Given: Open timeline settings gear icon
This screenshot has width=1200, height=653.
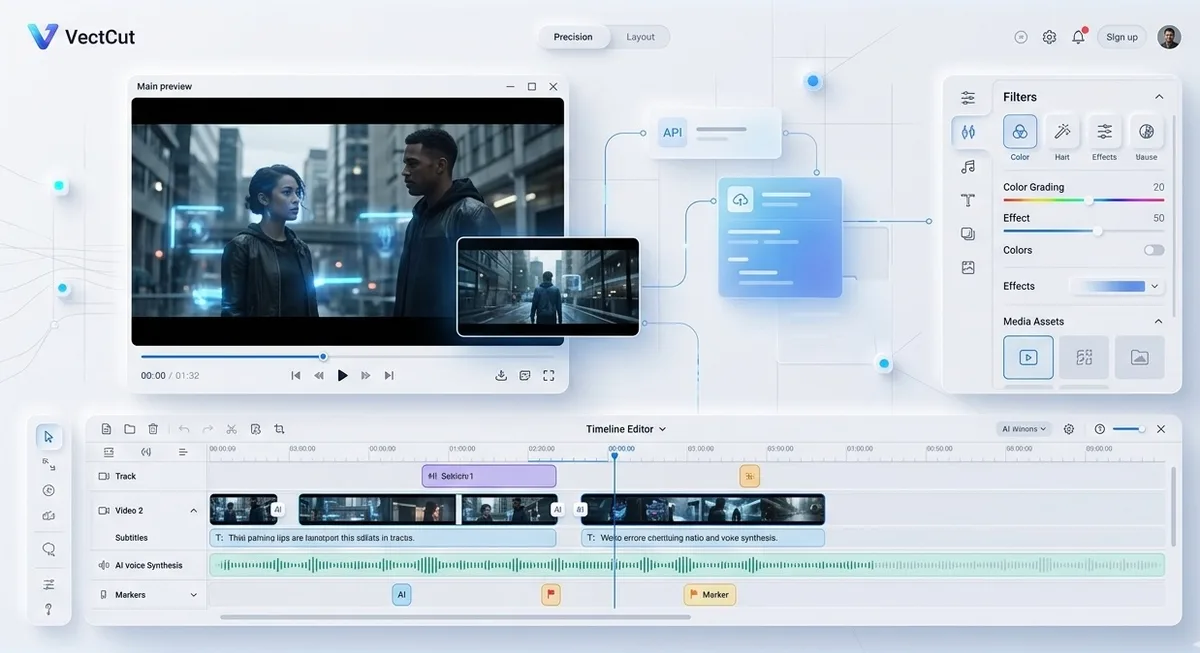Looking at the screenshot, I should [1069, 429].
